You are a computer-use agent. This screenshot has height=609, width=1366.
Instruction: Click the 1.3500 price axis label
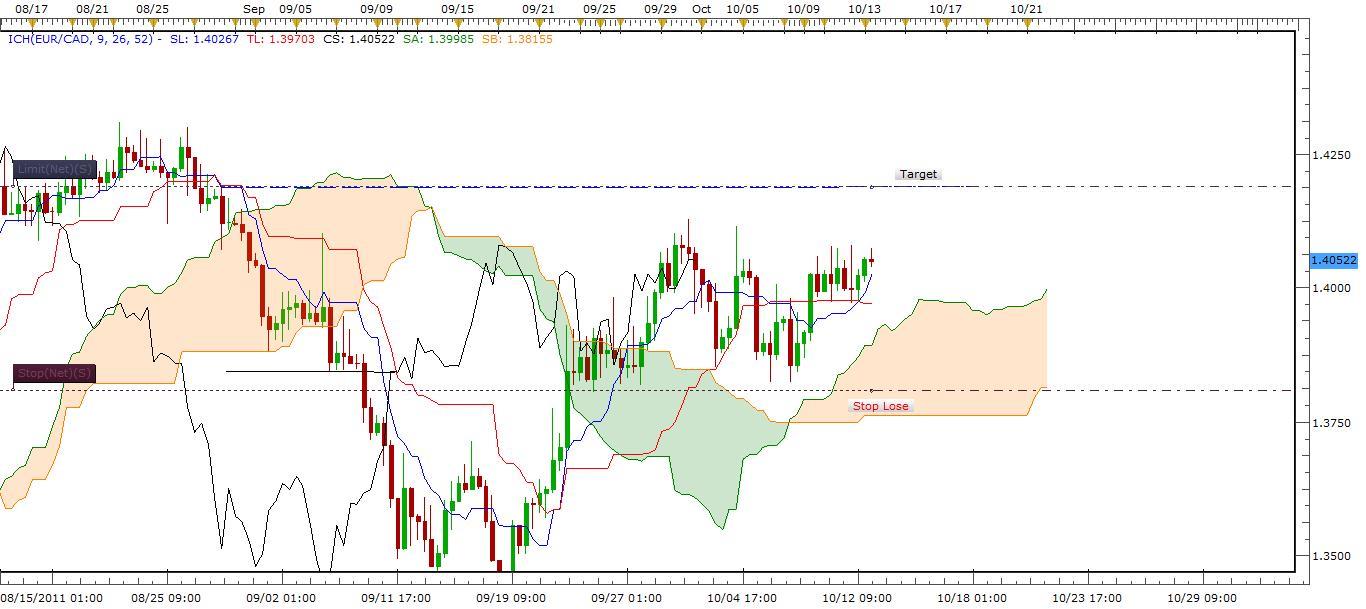pos(1330,557)
